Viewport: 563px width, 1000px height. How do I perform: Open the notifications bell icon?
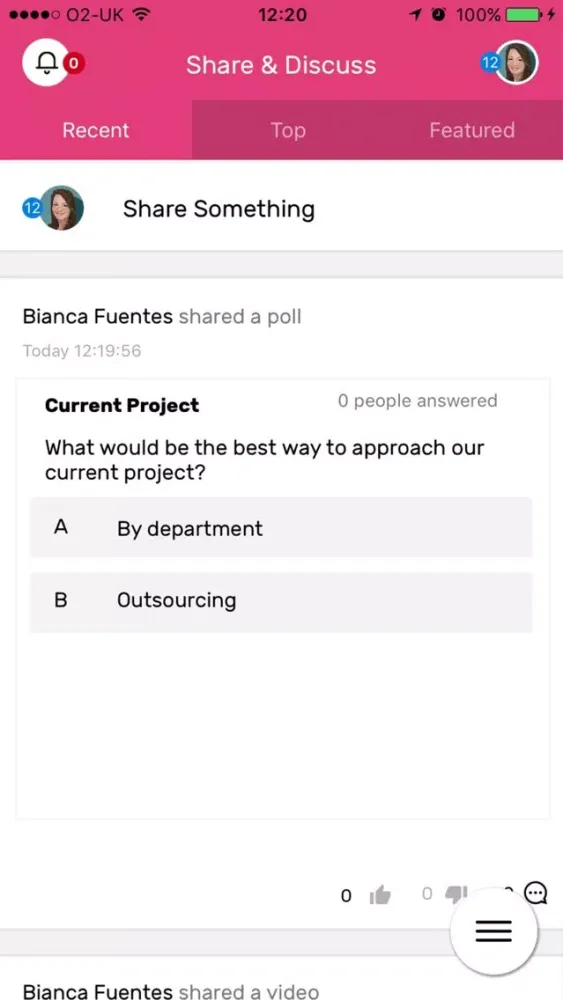pos(46,63)
